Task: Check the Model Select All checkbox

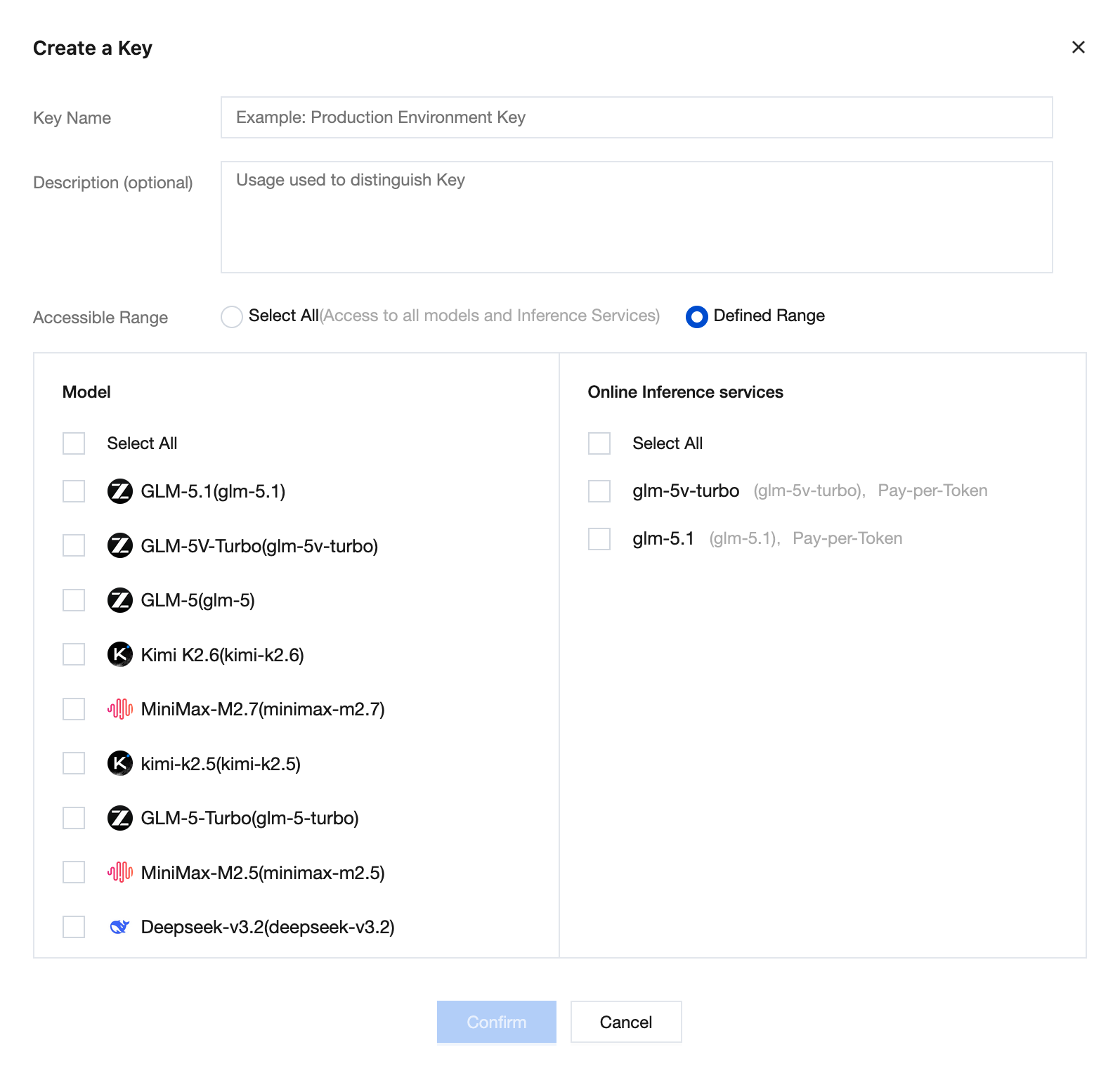Action: click(74, 443)
